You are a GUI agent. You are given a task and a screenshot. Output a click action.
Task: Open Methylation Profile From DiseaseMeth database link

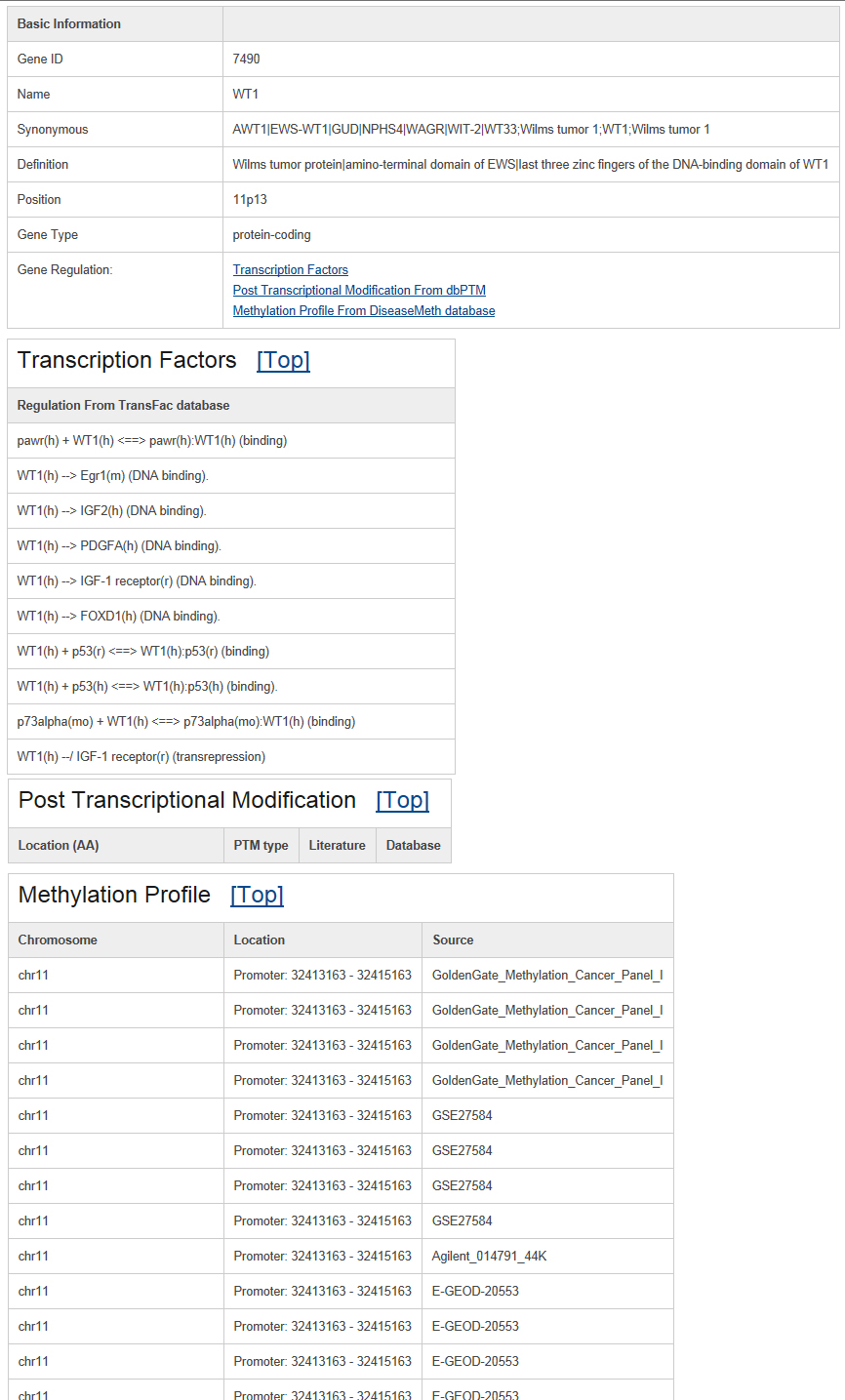tap(364, 310)
